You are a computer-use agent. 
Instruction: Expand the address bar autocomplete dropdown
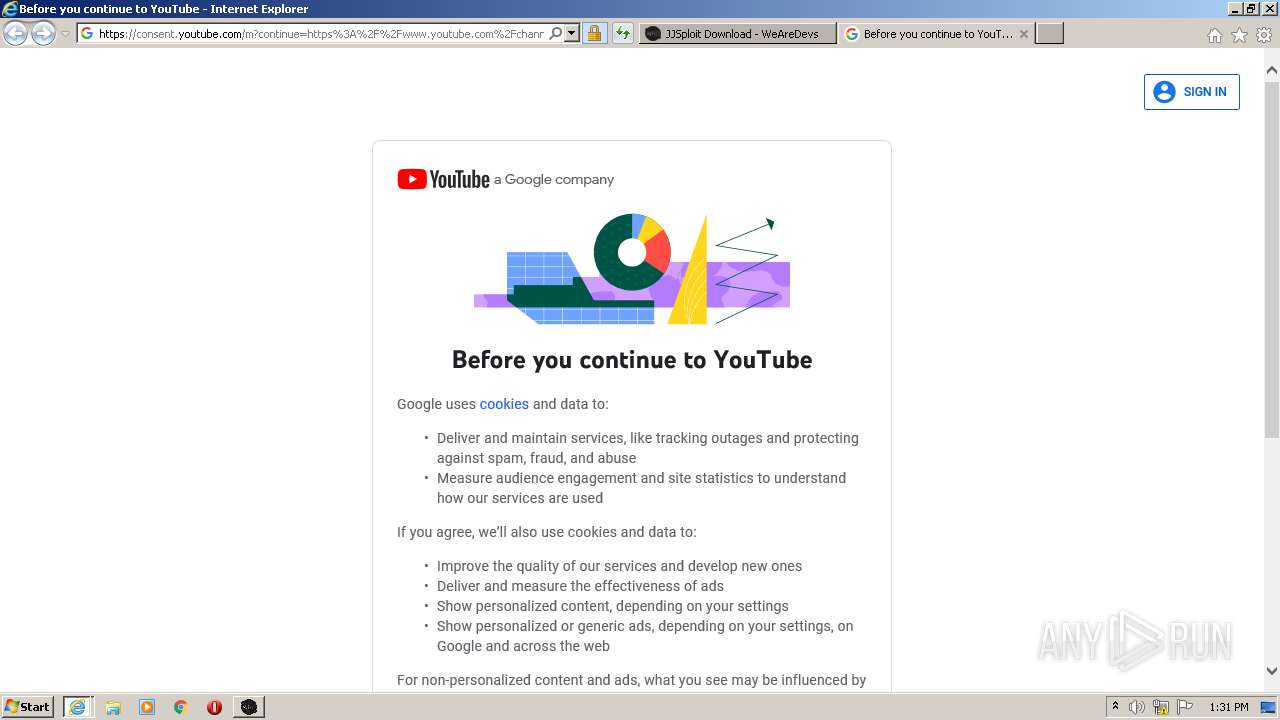(x=572, y=33)
